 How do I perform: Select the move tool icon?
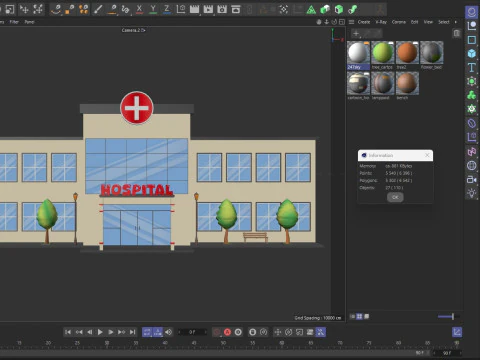(24, 9)
